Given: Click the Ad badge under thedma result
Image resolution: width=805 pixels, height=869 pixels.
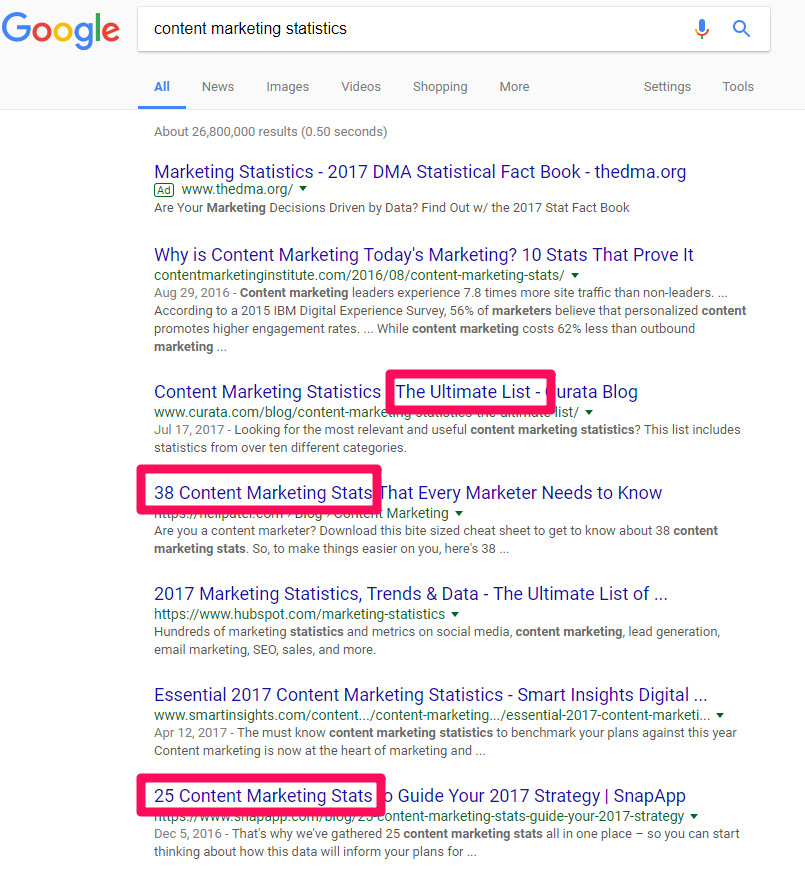Looking at the screenshot, I should (x=163, y=190).
